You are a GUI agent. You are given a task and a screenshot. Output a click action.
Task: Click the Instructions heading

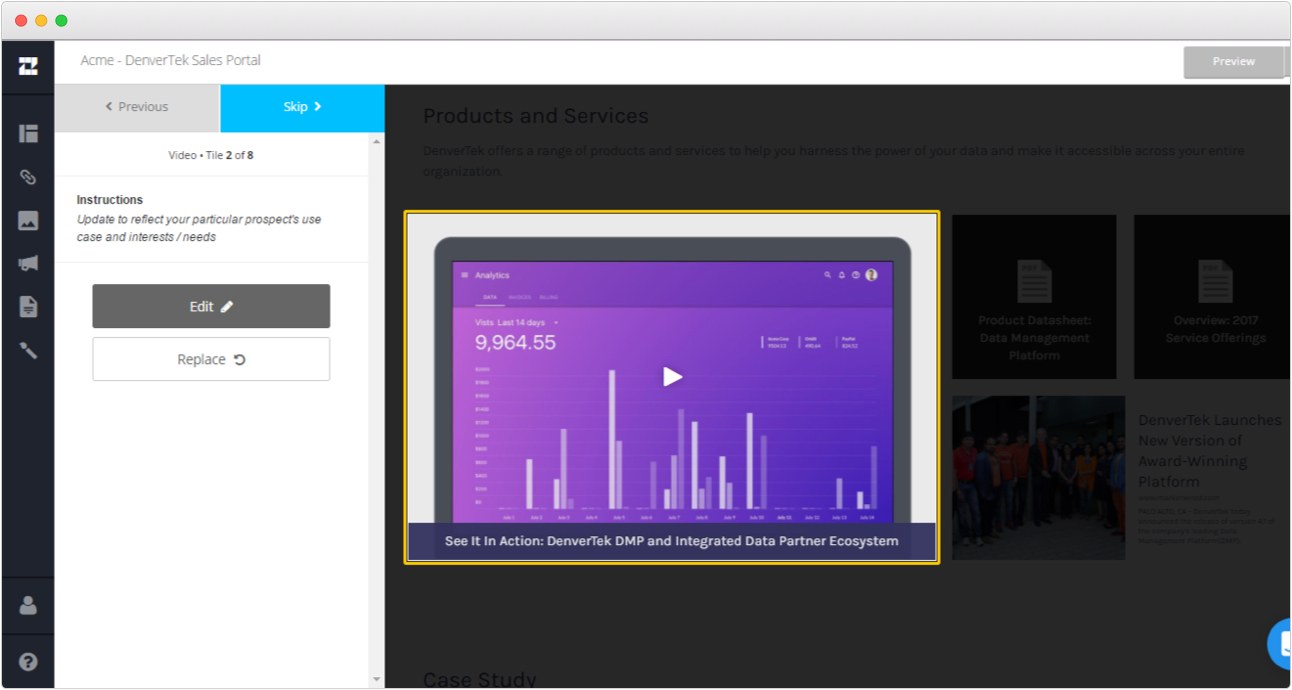(x=110, y=200)
